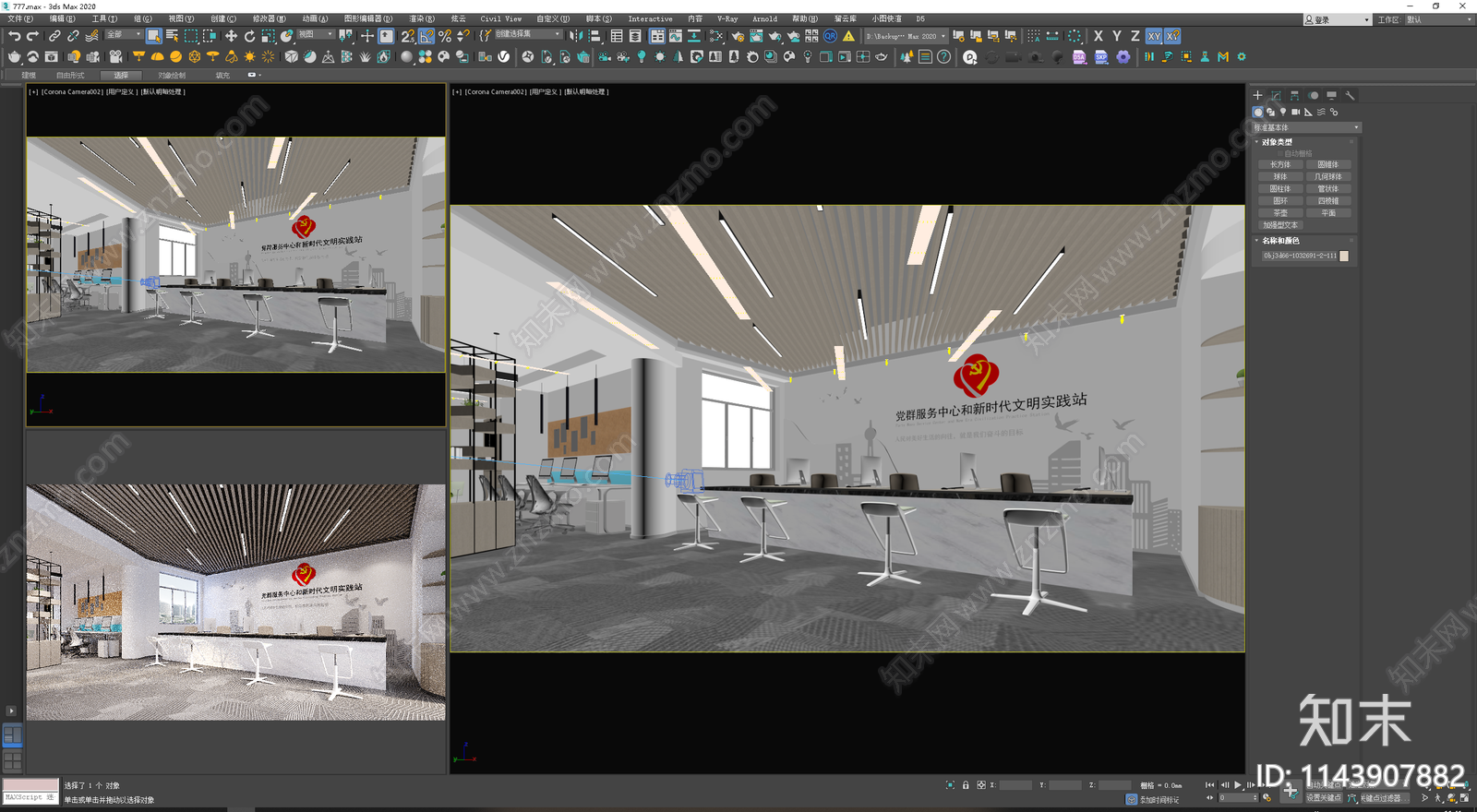Click the 设置关键点 set key button

[x=1324, y=798]
